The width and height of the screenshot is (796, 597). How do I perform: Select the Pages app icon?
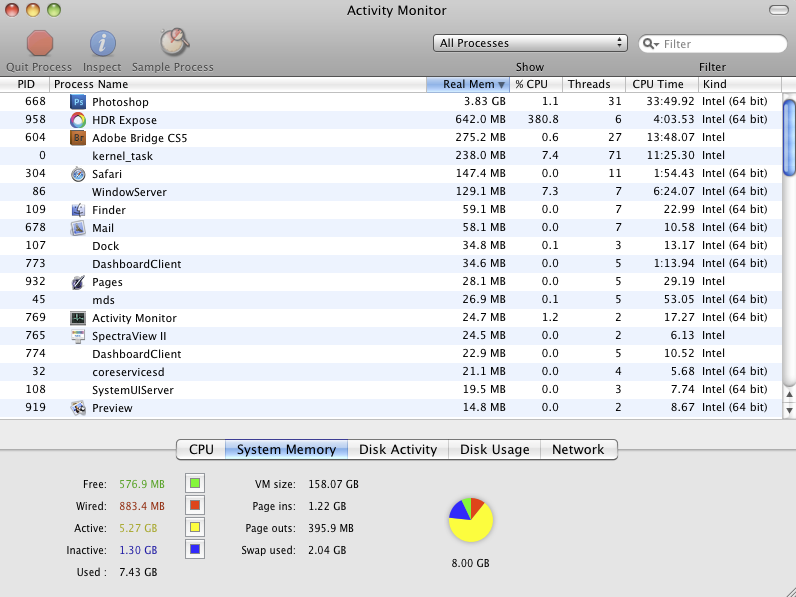coord(78,282)
